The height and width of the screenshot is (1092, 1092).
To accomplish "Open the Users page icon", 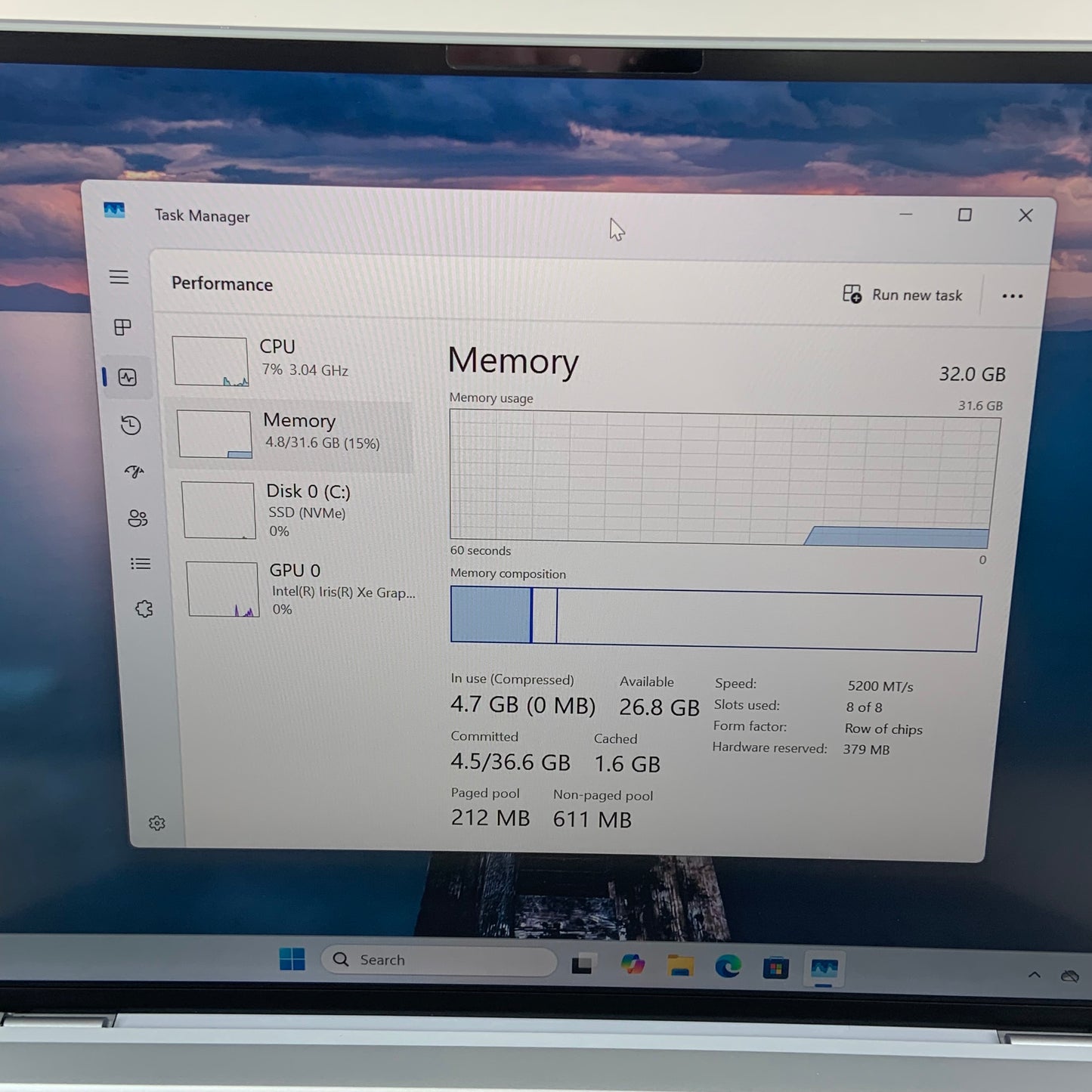I will [x=136, y=518].
